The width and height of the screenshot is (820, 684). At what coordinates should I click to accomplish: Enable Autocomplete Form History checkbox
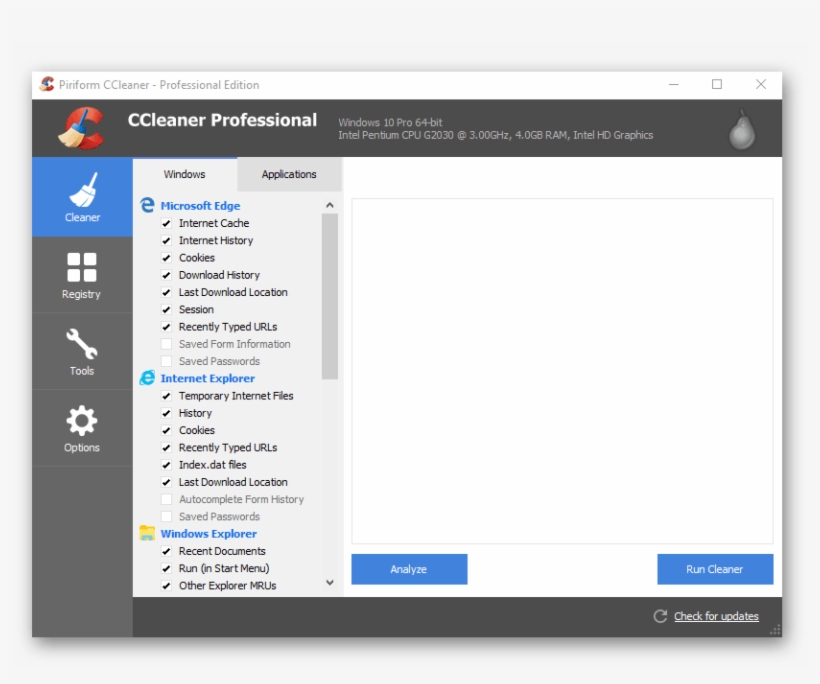point(166,499)
